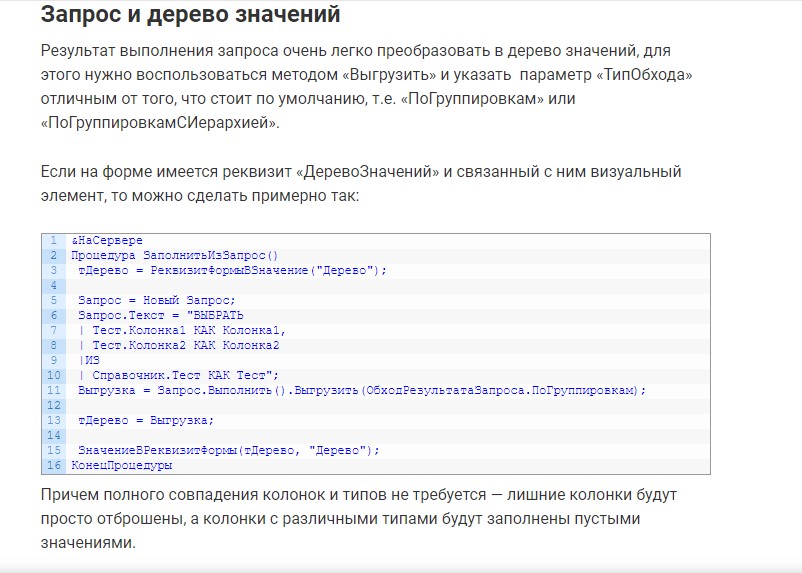Viewport: 802px width, 573px height.
Task: Click code line number 9
Action: tap(54, 360)
